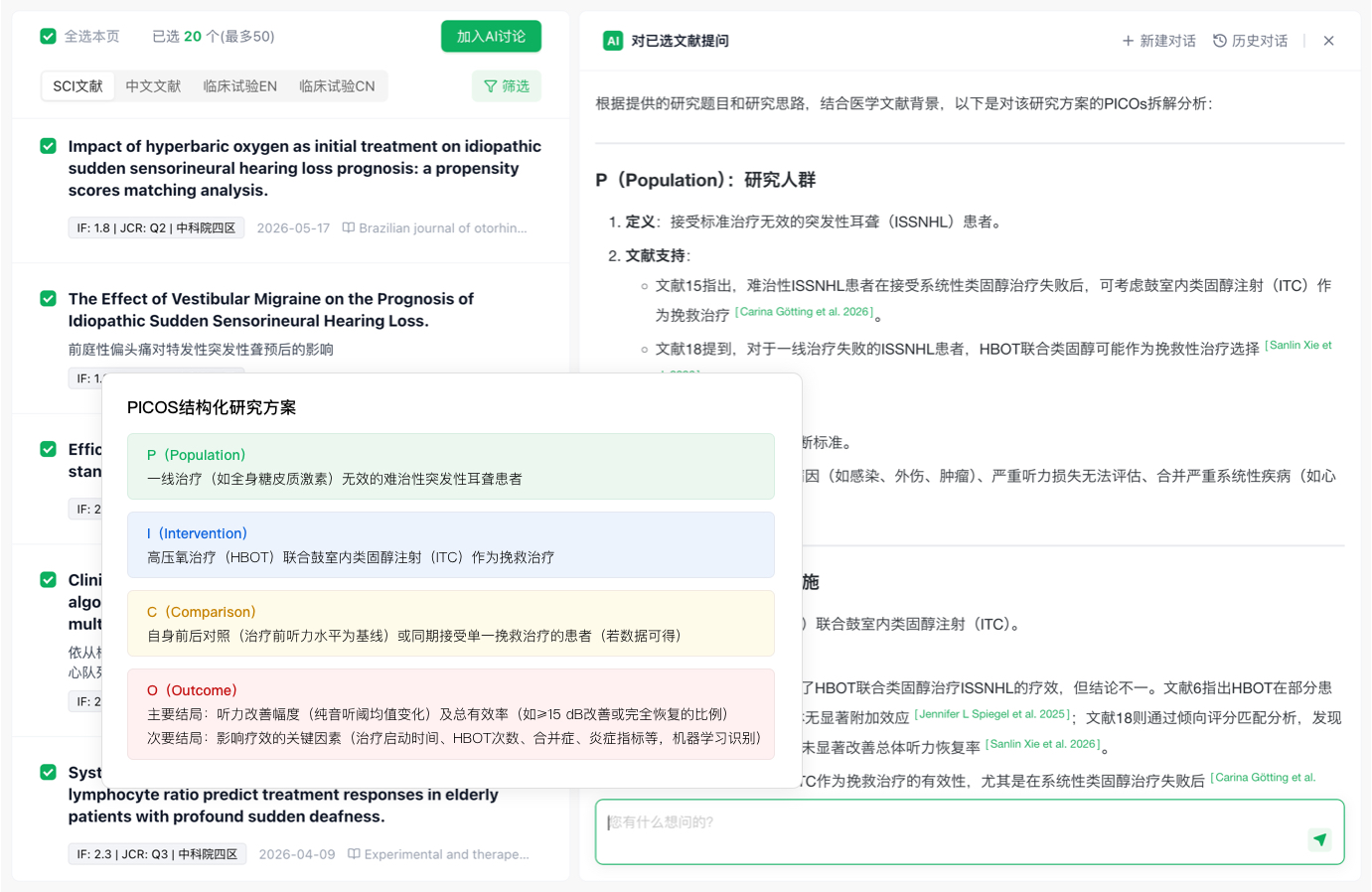Uncheck the Vestibular Migraine article checkbox
The width and height of the screenshot is (1372, 892).
(48, 299)
